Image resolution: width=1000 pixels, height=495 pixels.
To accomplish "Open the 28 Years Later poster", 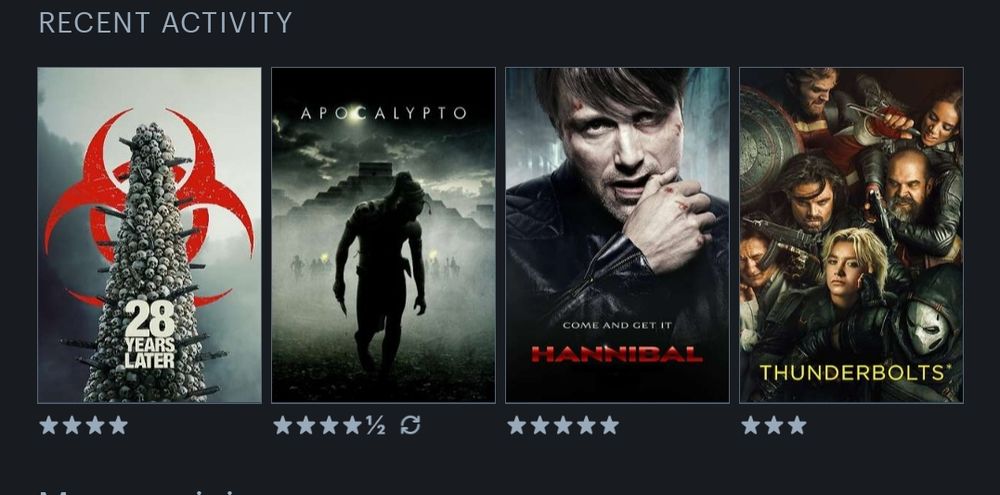I will (x=149, y=235).
